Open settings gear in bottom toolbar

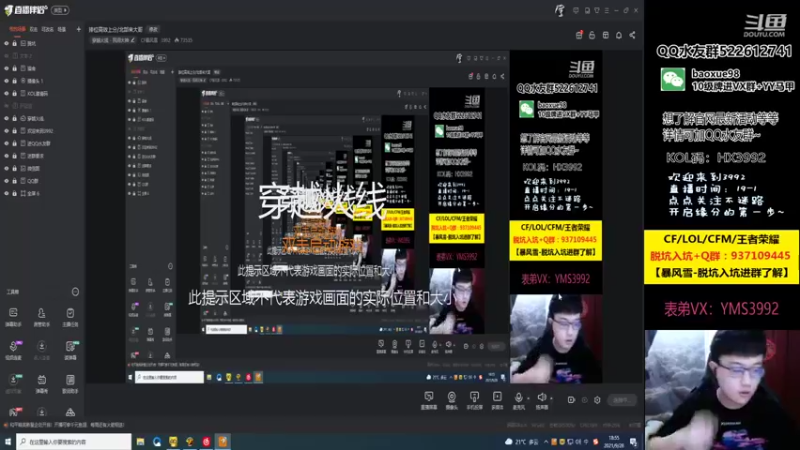[x=597, y=400]
